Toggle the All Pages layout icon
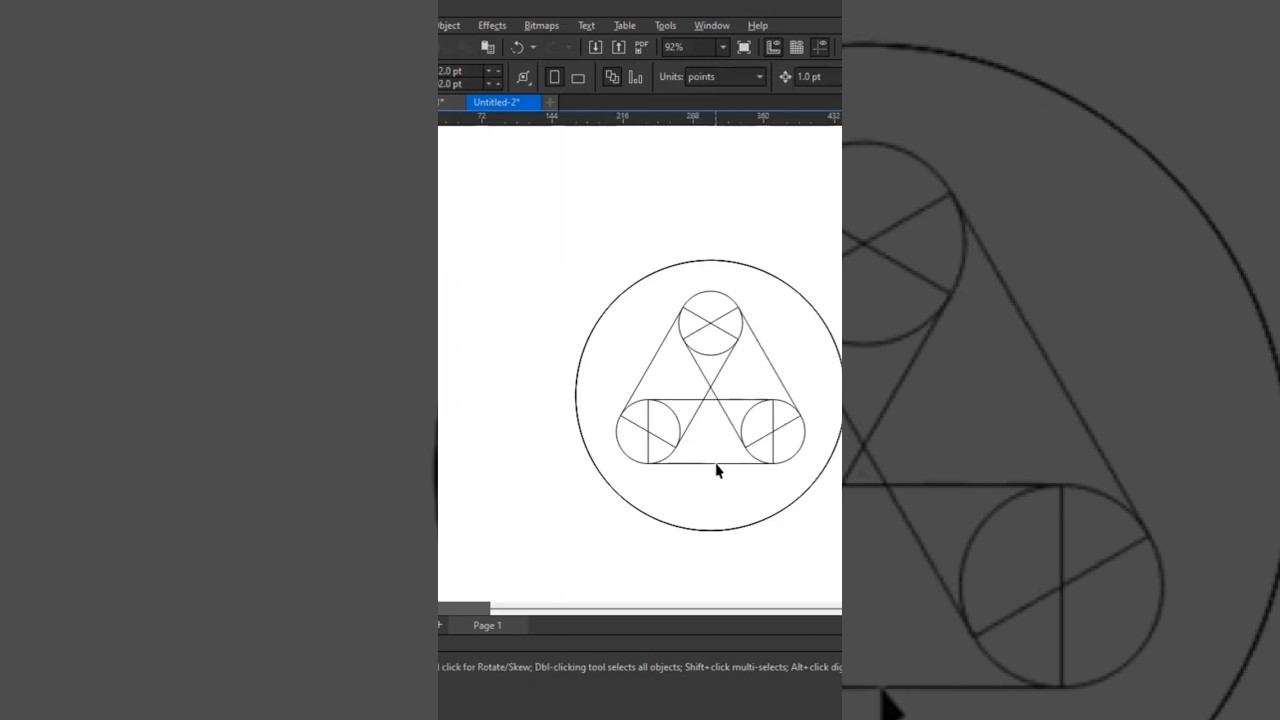 point(612,77)
